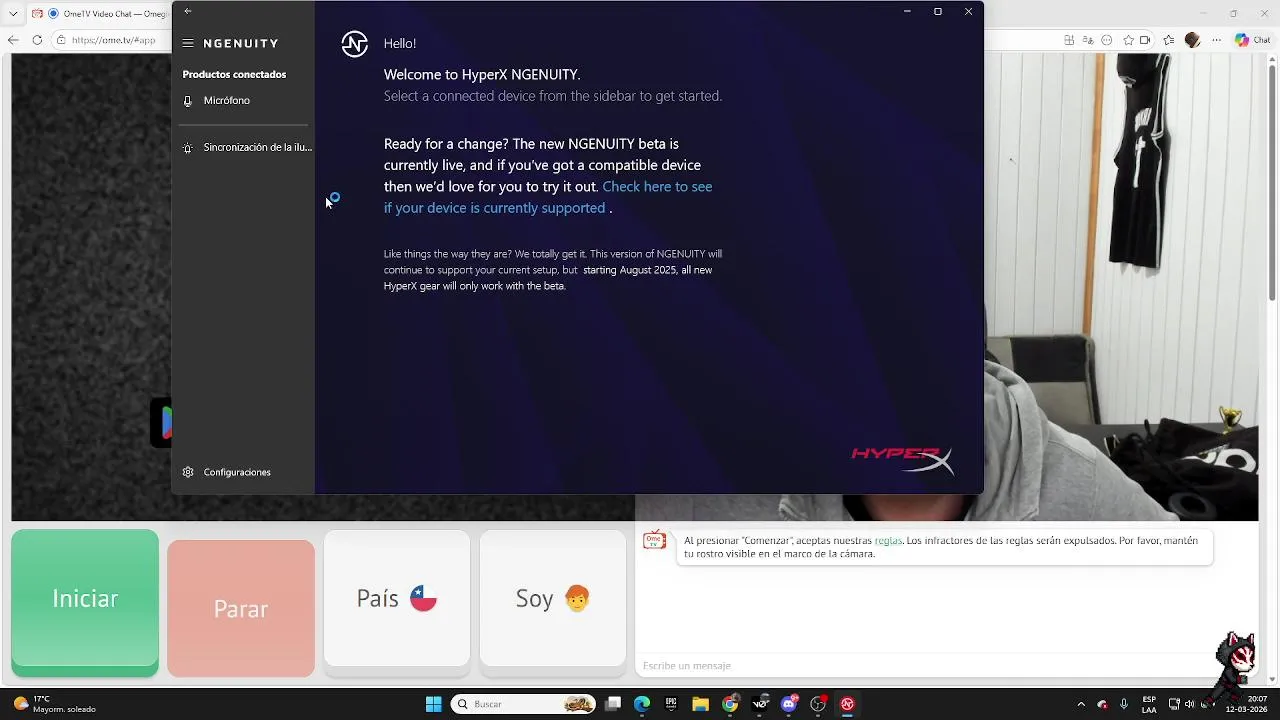Open the País country selector

(x=397, y=598)
